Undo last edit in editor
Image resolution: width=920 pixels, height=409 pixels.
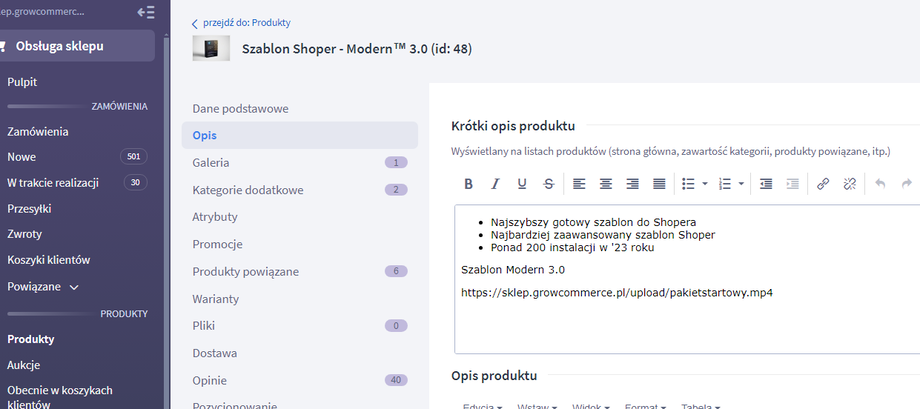tap(880, 184)
